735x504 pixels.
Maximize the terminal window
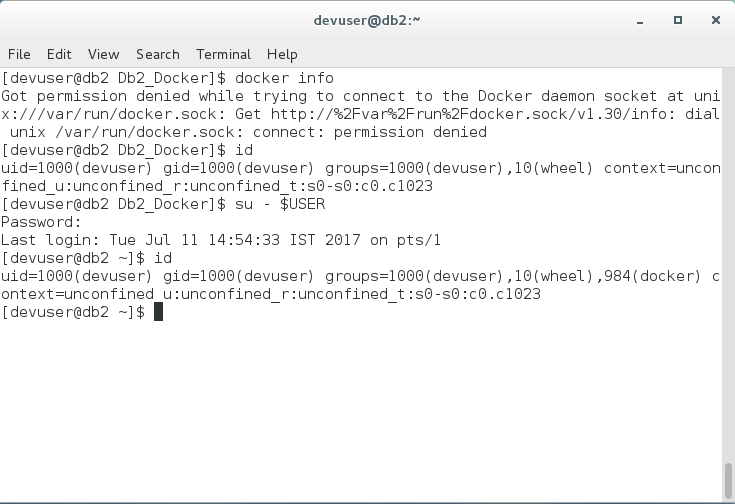click(678, 20)
